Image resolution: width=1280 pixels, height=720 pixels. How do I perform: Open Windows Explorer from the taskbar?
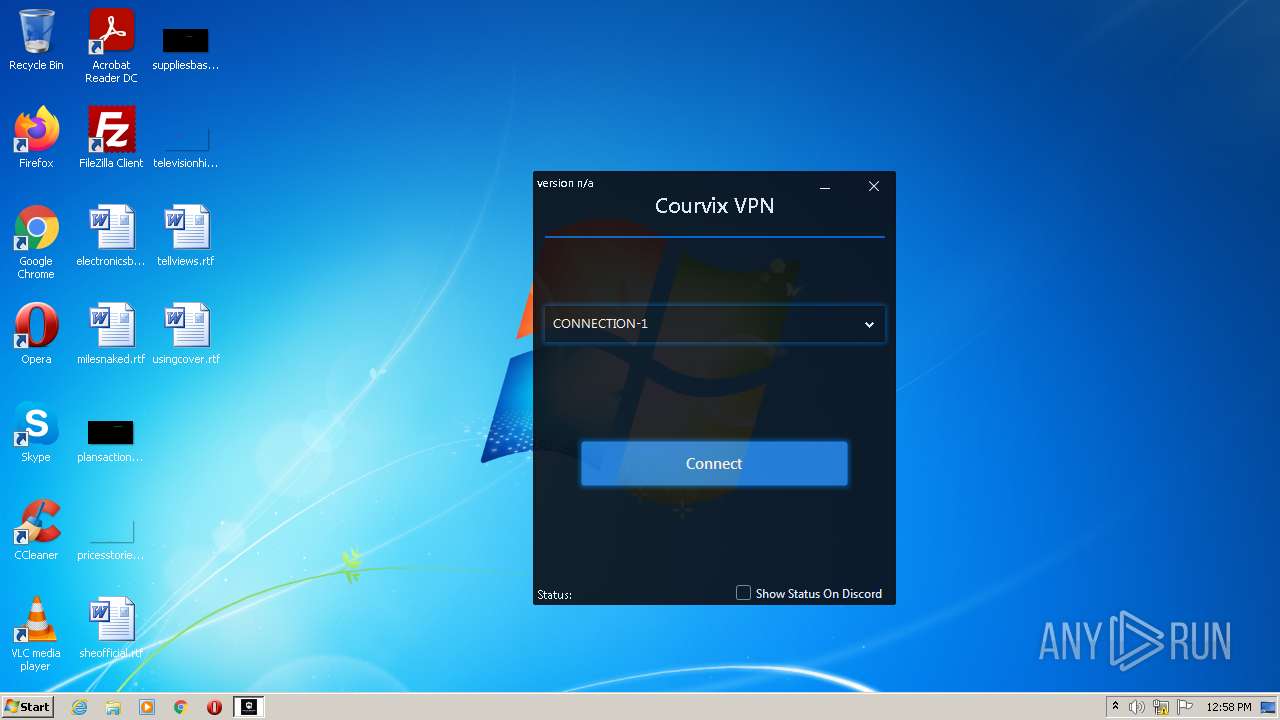[113, 707]
